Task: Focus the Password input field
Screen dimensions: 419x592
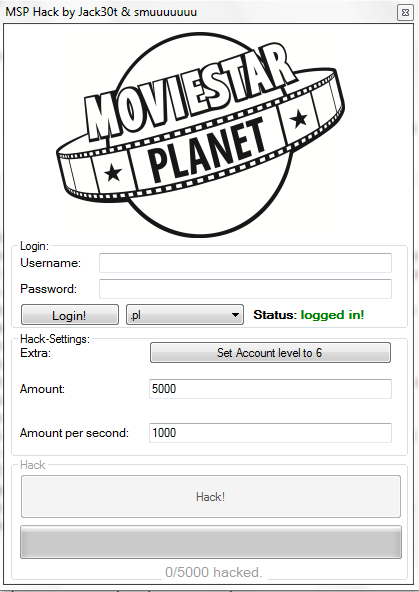Action: pyautogui.click(x=245, y=289)
